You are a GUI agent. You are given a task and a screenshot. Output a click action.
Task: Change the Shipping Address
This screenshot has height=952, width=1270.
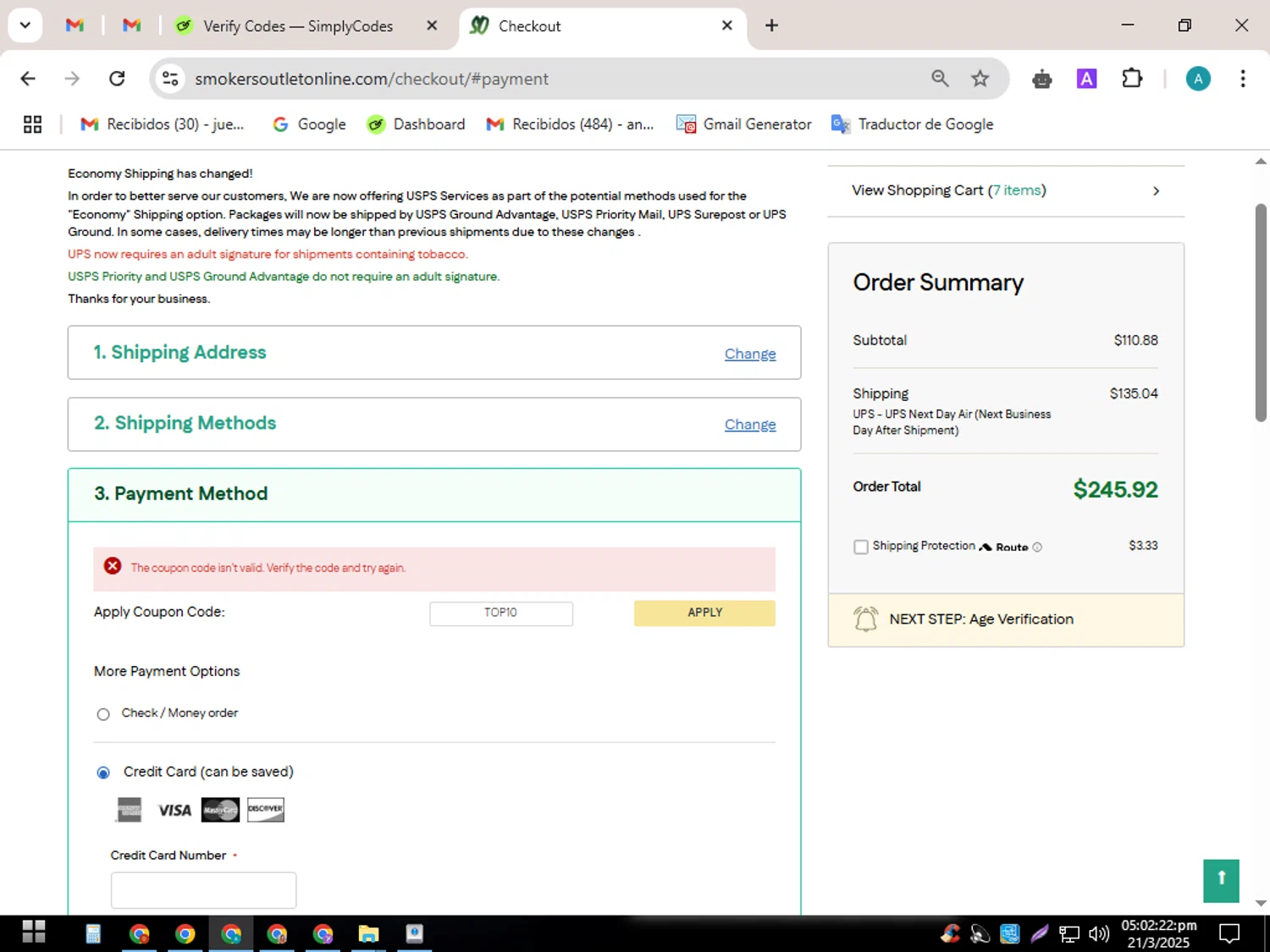tap(750, 354)
